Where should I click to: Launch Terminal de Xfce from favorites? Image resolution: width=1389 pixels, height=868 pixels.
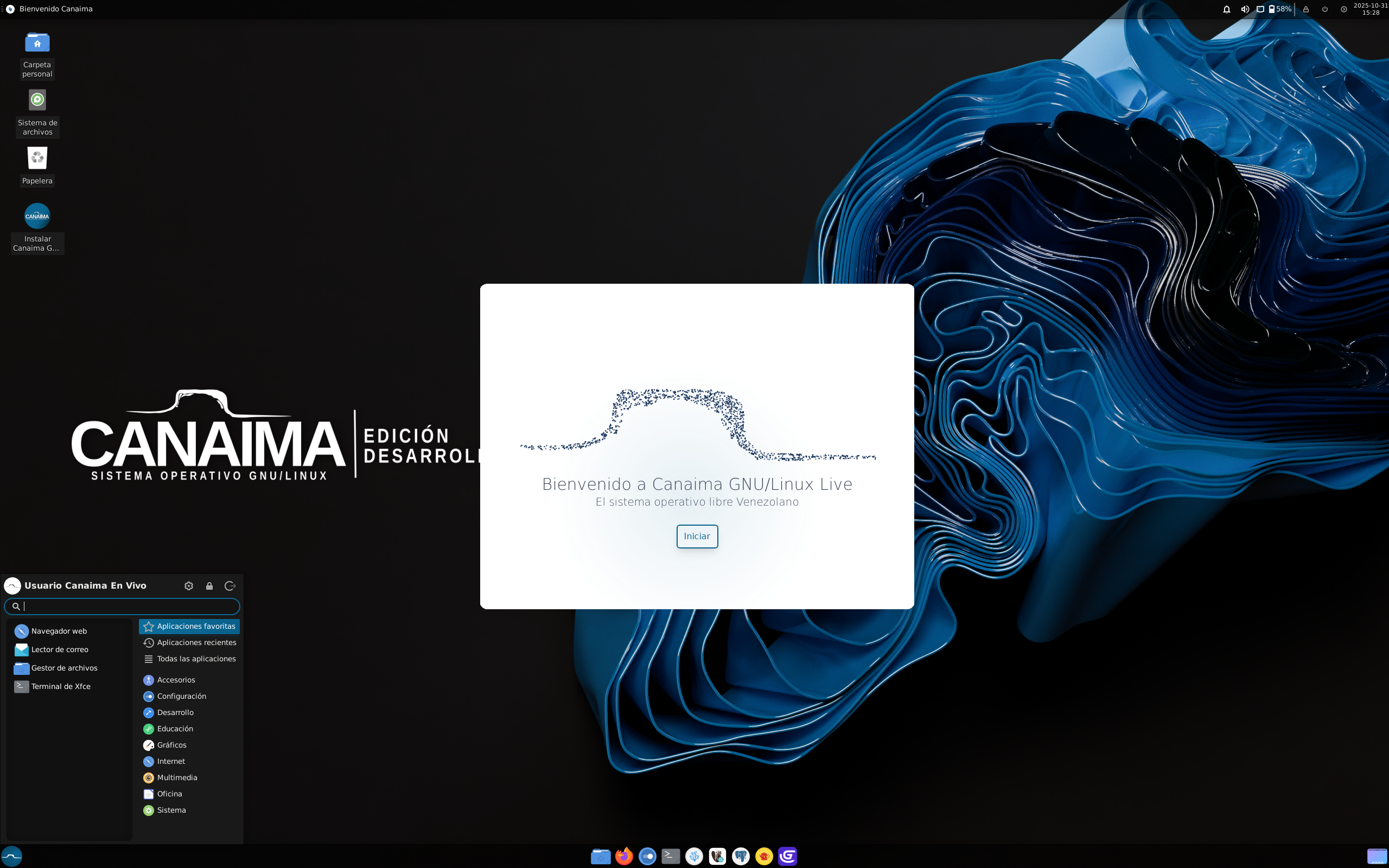click(69, 686)
